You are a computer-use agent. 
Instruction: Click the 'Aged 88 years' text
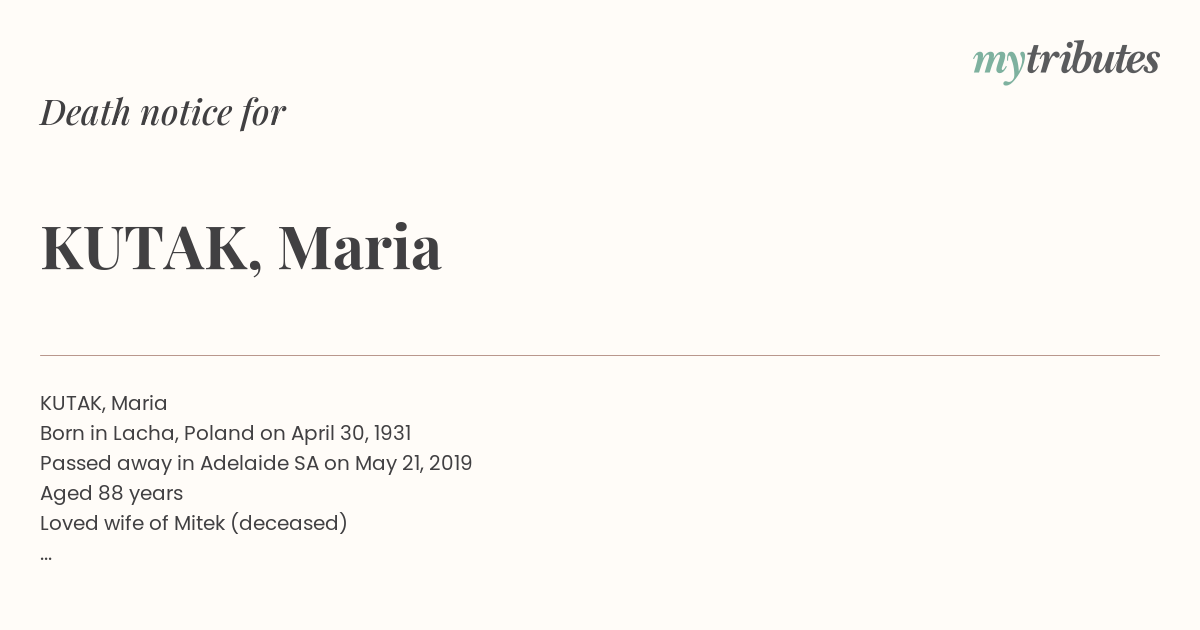pos(111,493)
